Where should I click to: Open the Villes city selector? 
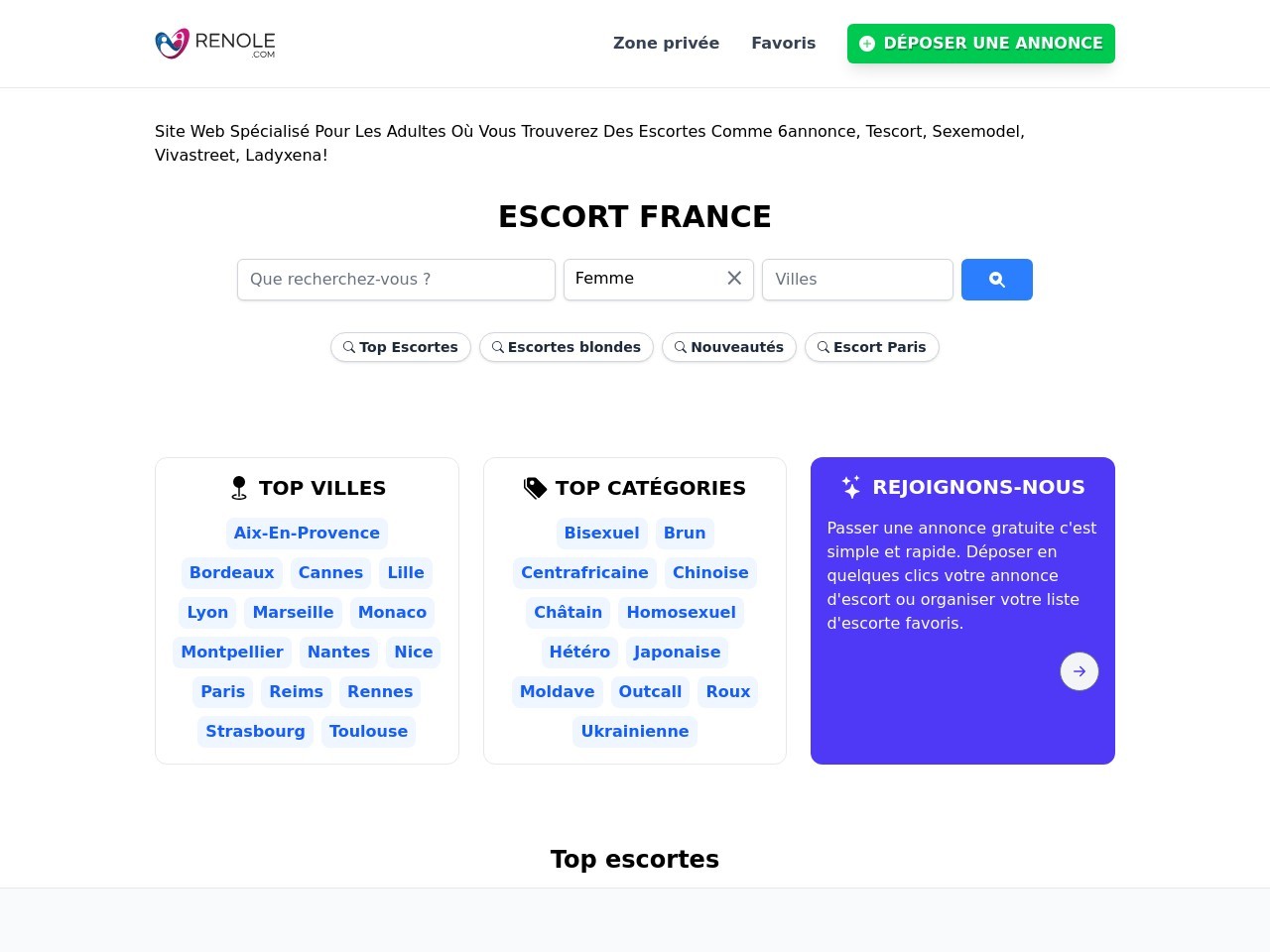[857, 280]
